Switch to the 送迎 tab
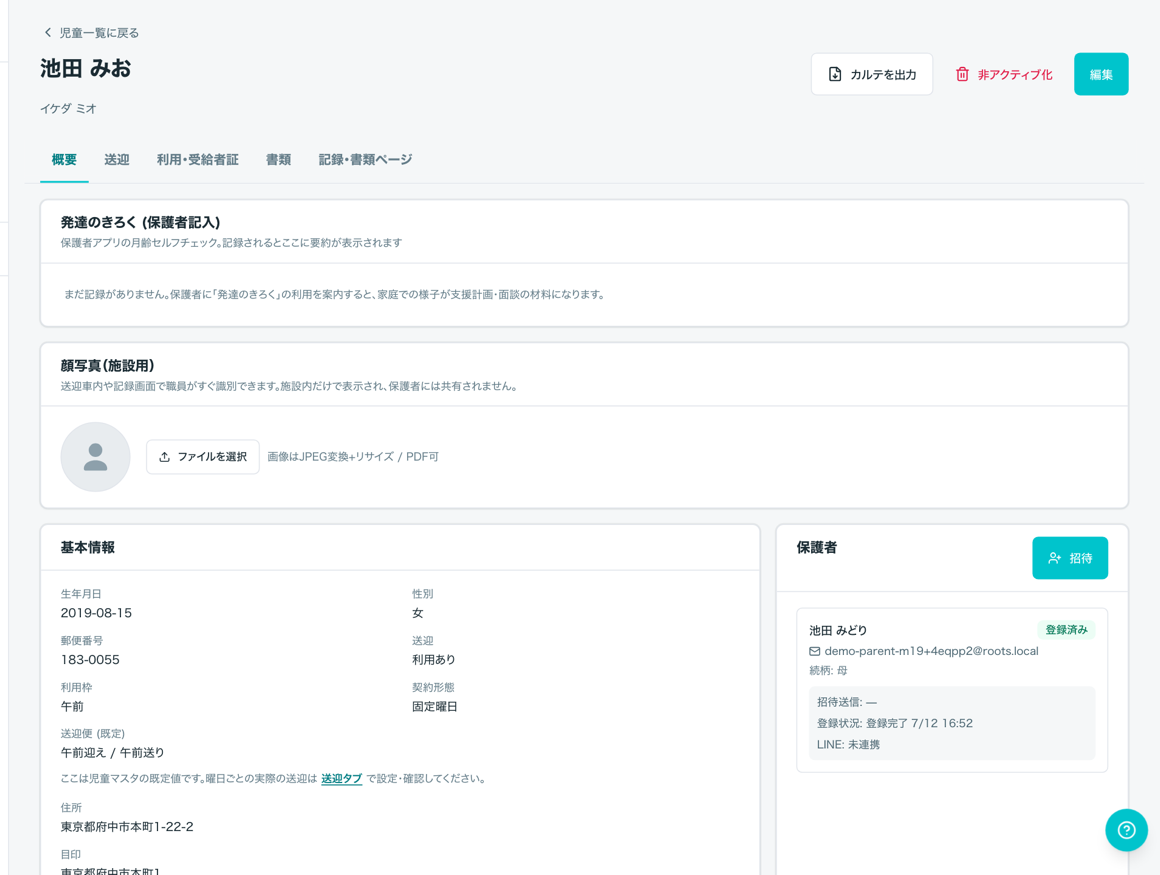Screen dimensions: 1160x875 tap(117, 160)
